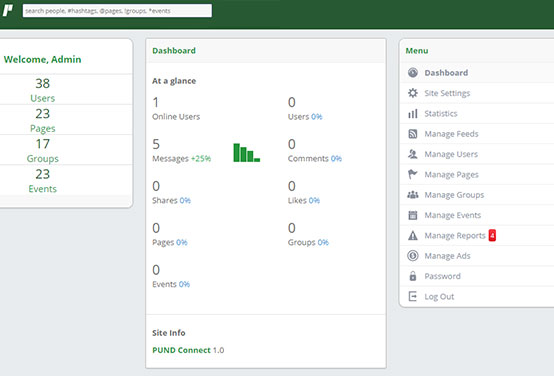Open Manage Feeds in the menu
The image size is (554, 376).
pyautogui.click(x=451, y=134)
